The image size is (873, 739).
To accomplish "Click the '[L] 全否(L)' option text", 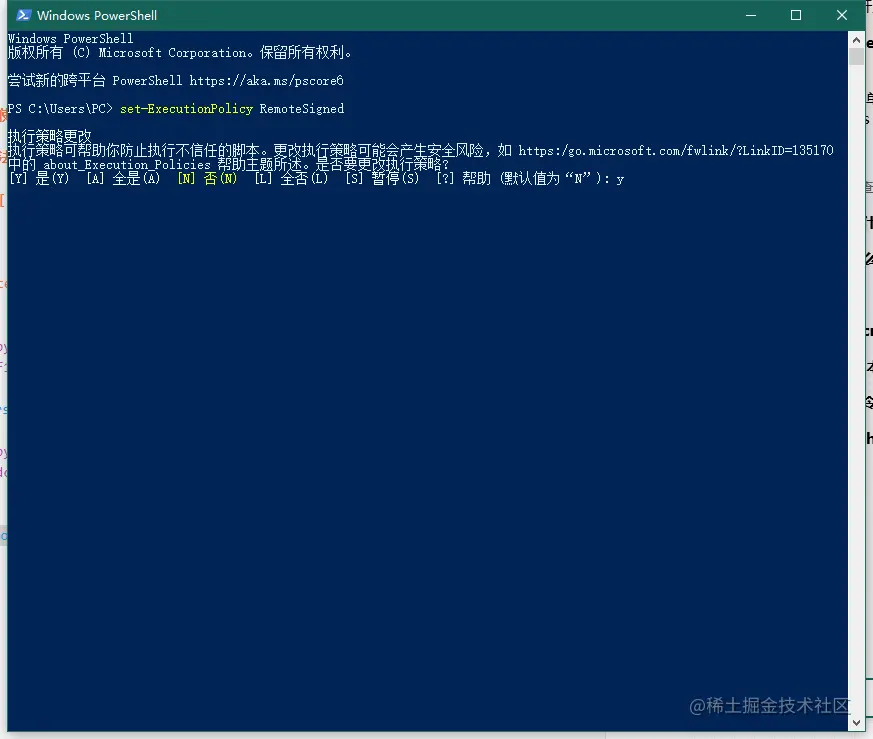I will point(291,179).
